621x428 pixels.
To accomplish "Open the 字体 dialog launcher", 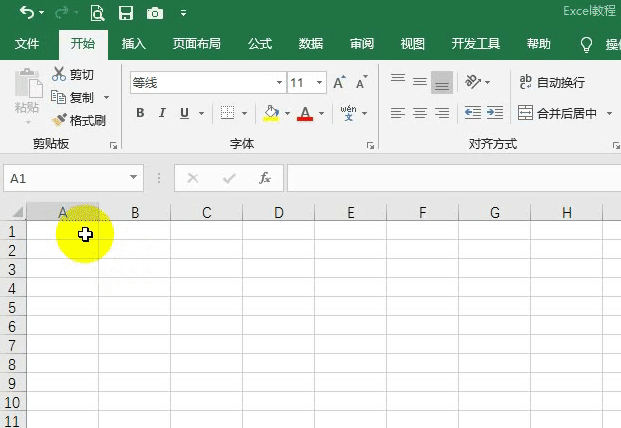I will coord(370,146).
